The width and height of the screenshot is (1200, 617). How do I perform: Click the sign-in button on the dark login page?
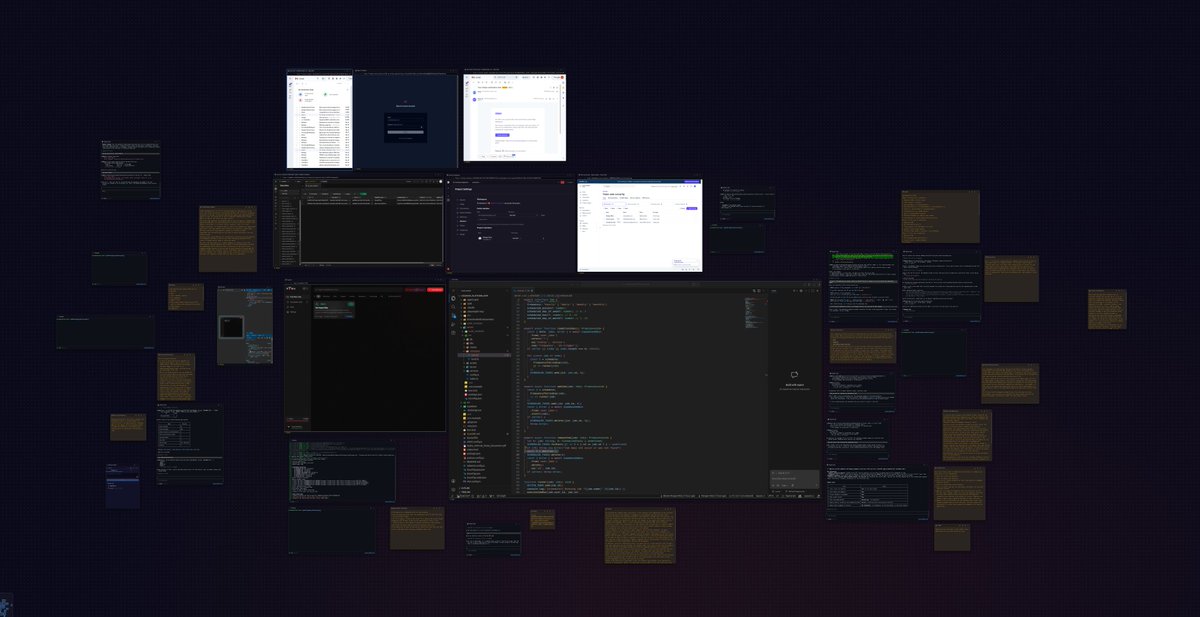tap(405, 132)
